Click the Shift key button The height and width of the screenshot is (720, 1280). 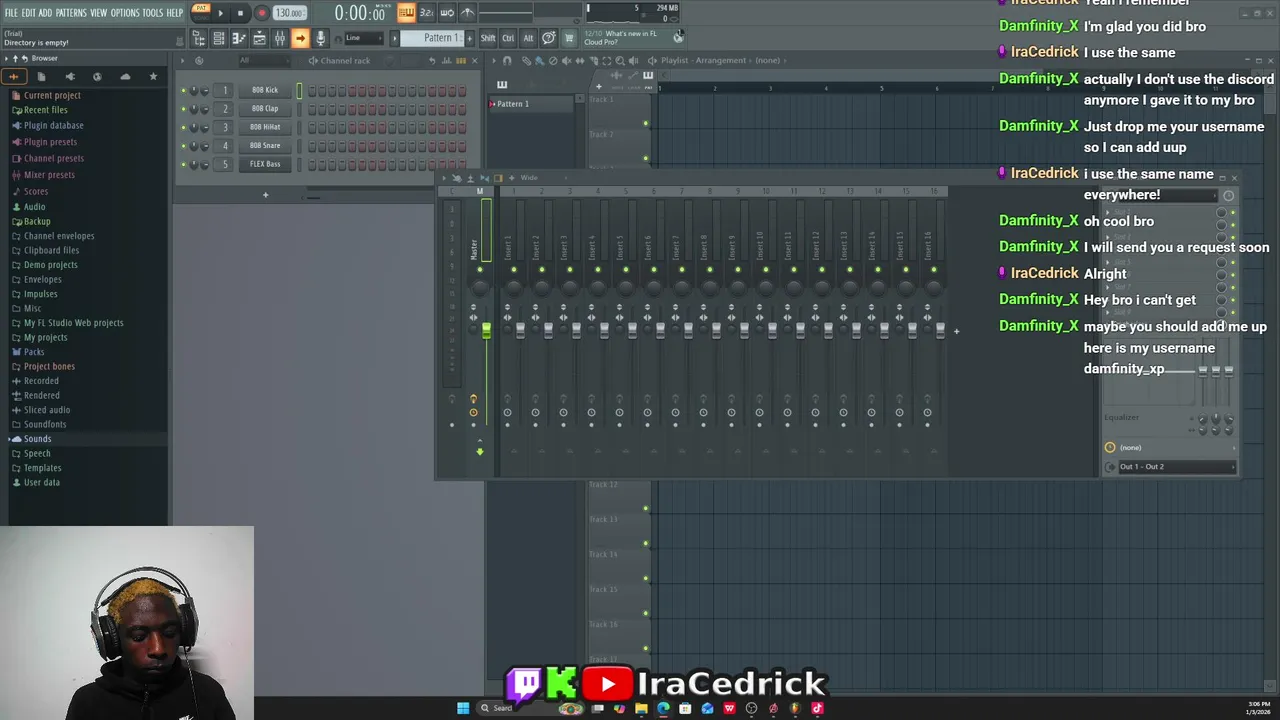(488, 38)
